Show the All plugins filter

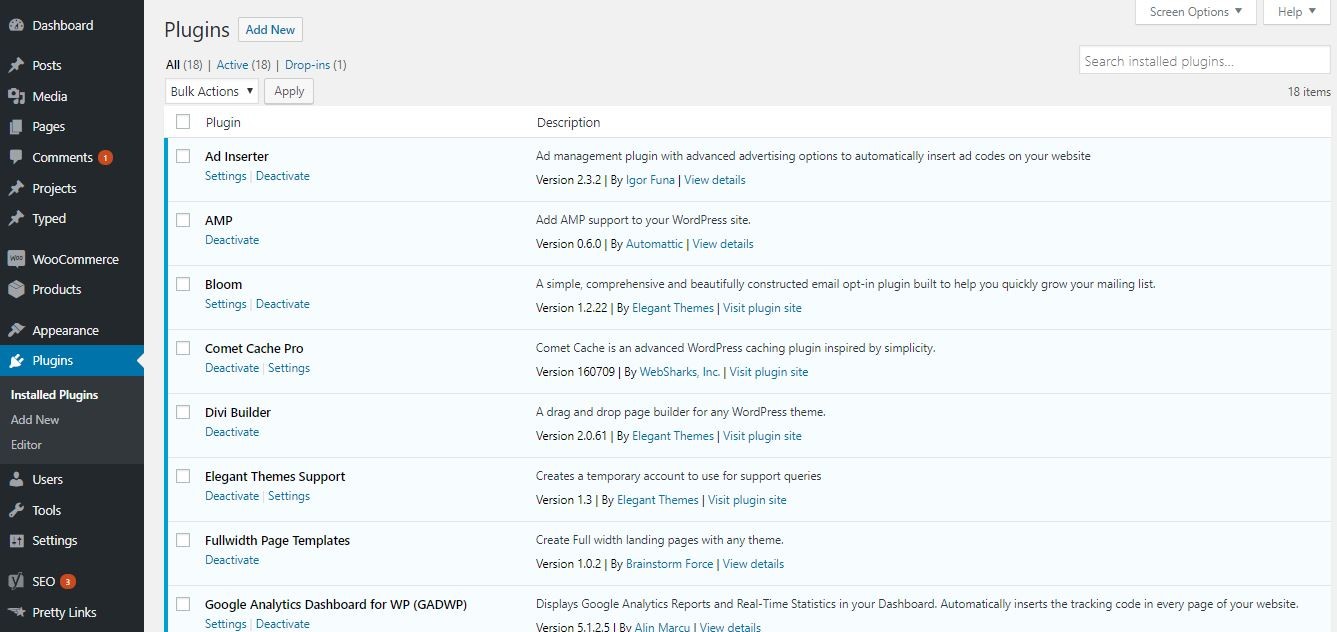pos(173,65)
